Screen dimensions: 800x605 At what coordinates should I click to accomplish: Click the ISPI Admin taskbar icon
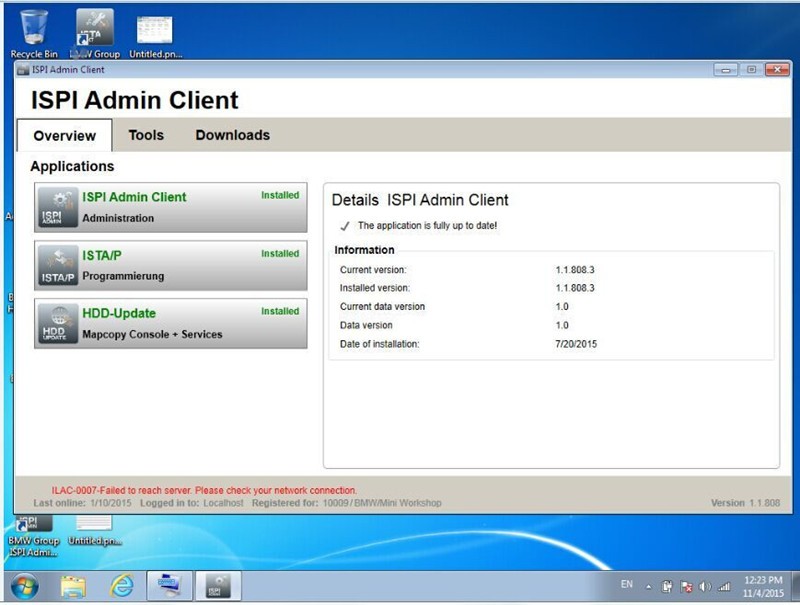pos(217,586)
